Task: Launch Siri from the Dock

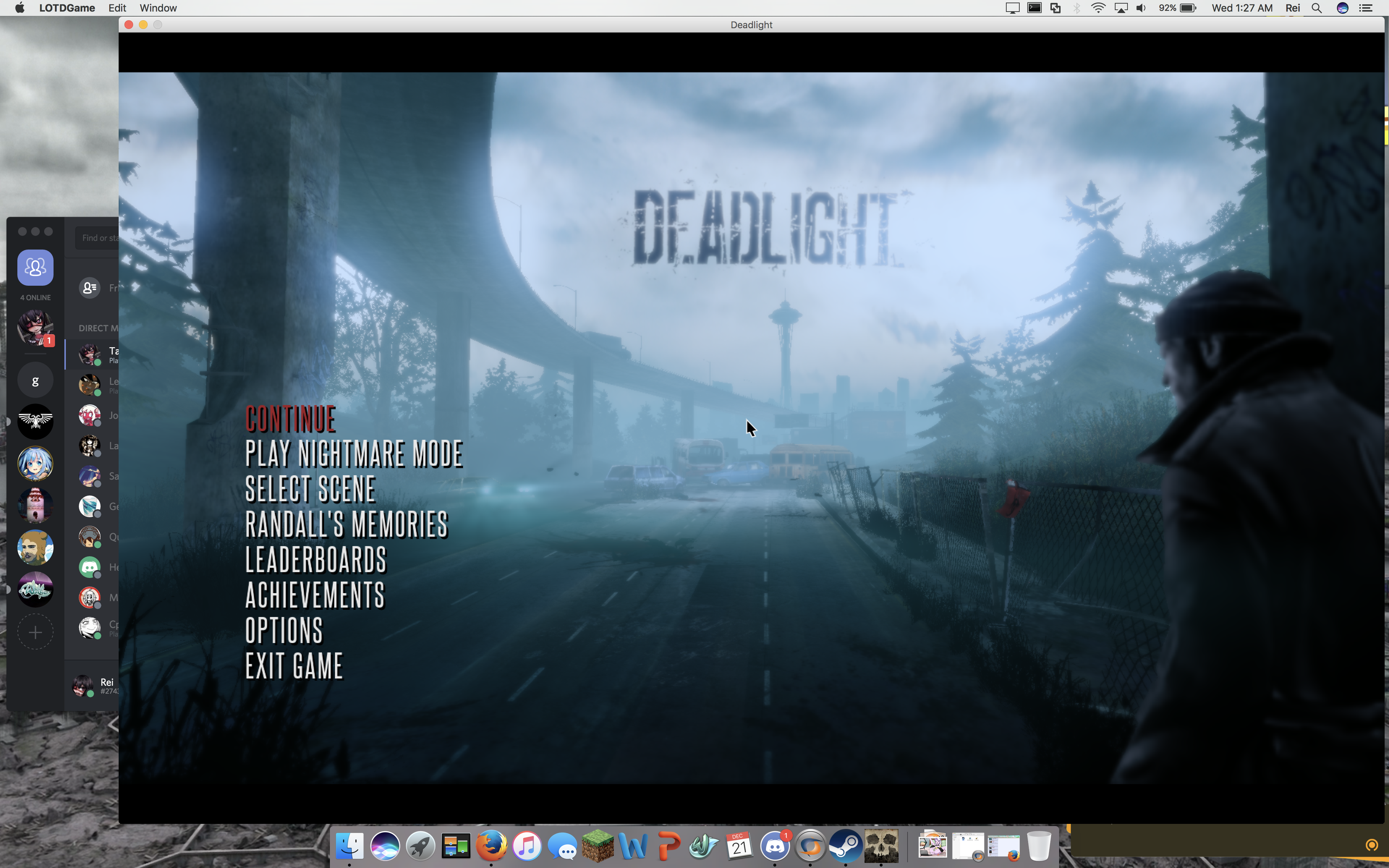Action: point(385,846)
